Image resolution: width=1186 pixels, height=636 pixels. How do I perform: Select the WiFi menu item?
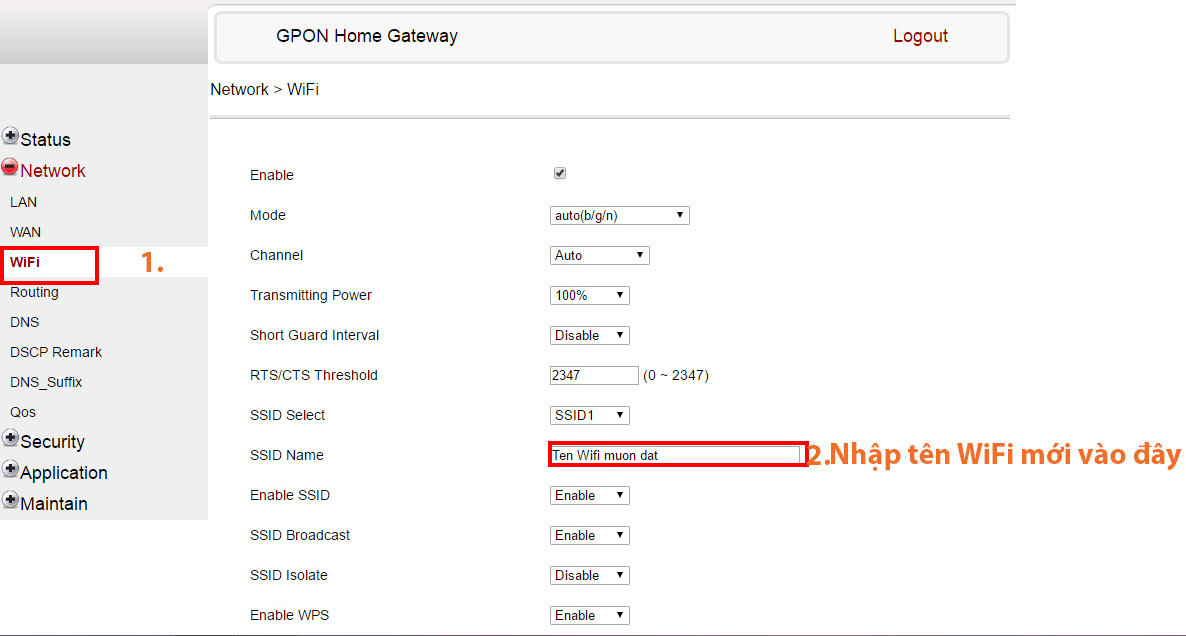(25, 262)
